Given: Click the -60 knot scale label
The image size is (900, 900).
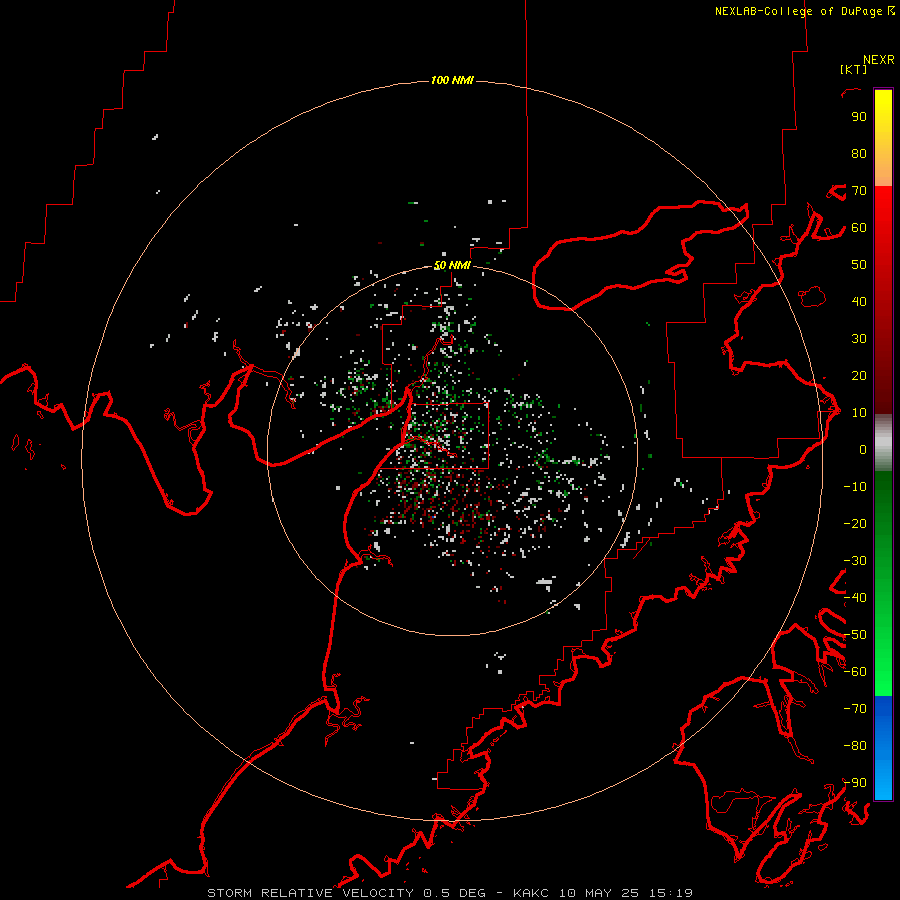Looking at the screenshot, I should click(x=855, y=672).
